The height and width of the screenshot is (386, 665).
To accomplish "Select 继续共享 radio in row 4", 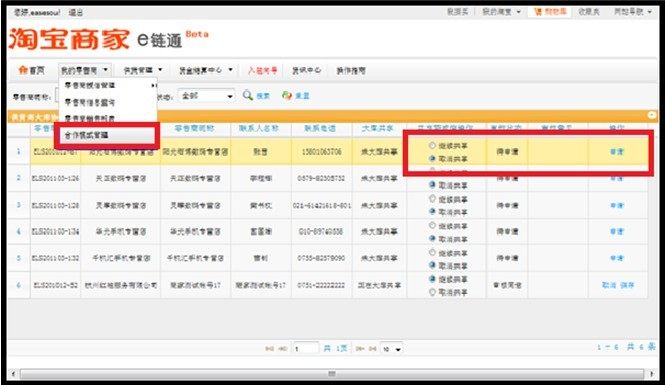I will click(432, 225).
